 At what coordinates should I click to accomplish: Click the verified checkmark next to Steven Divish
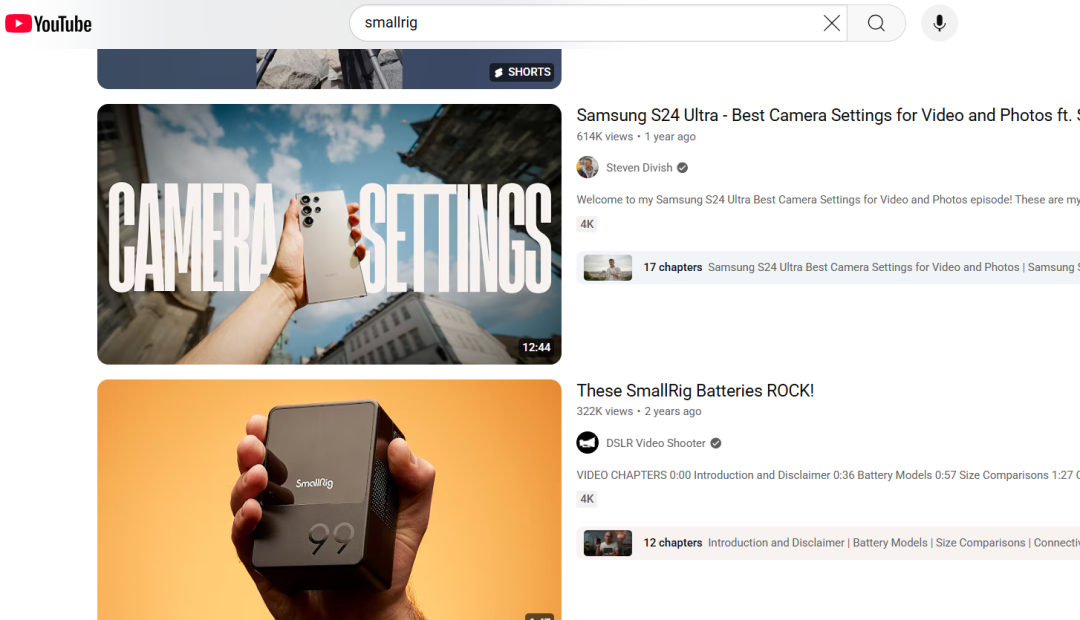point(683,167)
